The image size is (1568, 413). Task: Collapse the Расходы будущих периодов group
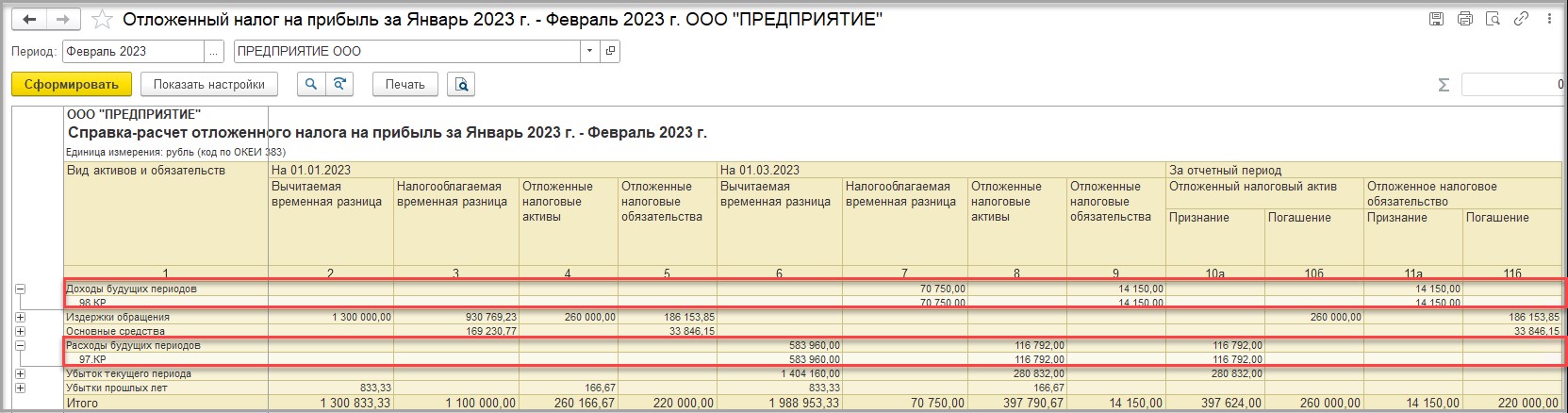(x=20, y=346)
